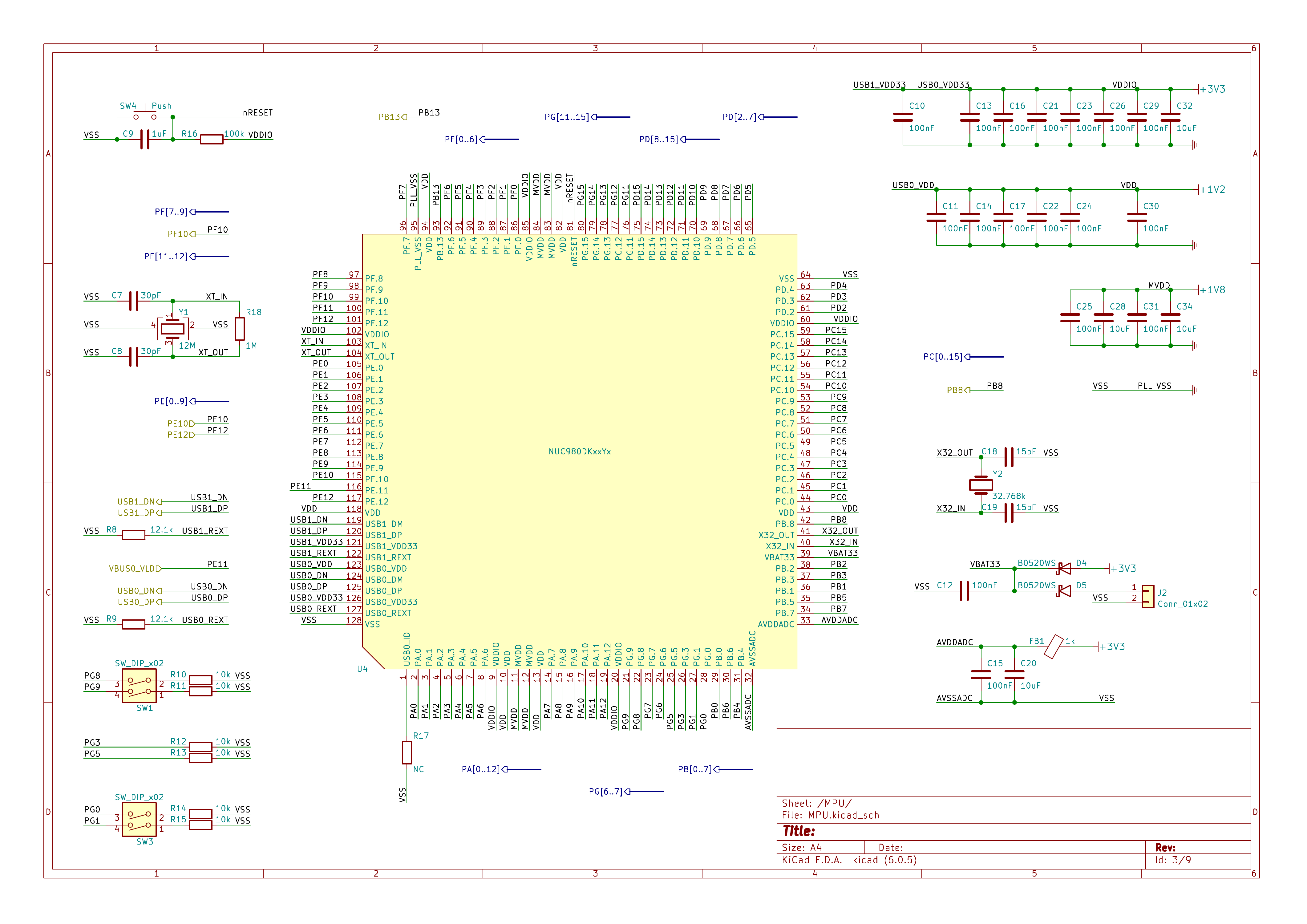Click the File: MPU.kicad_sch text
Image resolution: width=1307 pixels, height=924 pixels.
(x=831, y=815)
